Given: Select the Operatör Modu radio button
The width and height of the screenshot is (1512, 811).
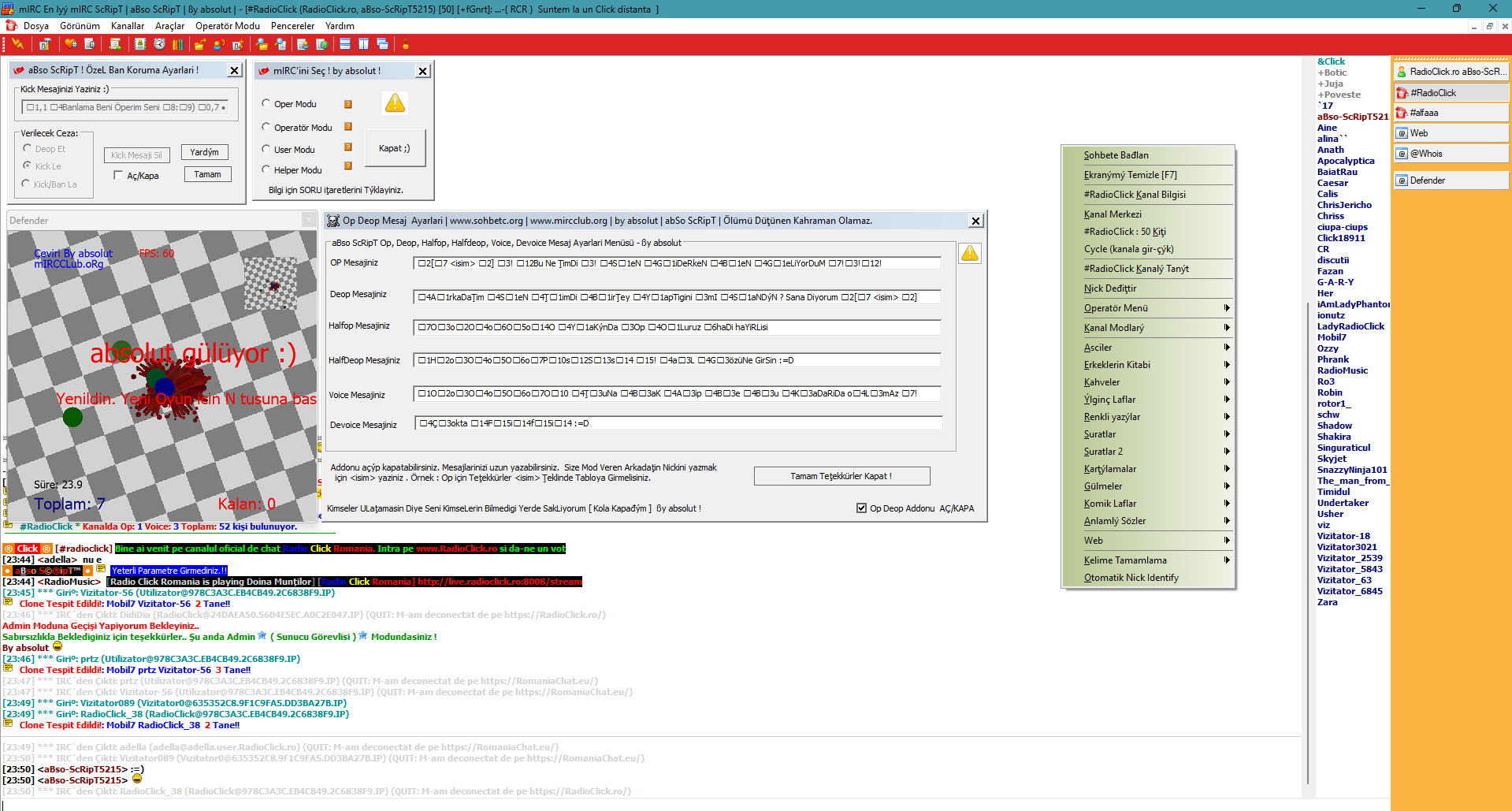Looking at the screenshot, I should 266,127.
